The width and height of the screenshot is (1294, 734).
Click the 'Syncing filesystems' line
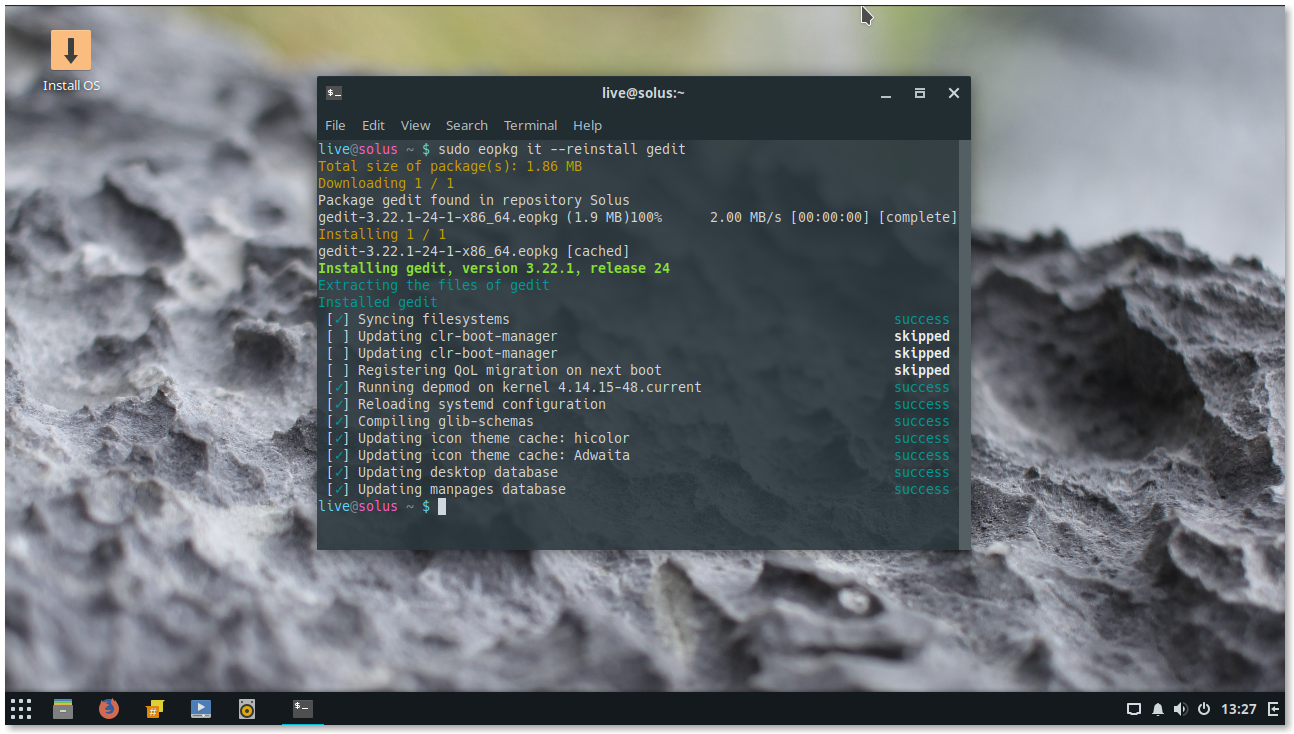(434, 319)
